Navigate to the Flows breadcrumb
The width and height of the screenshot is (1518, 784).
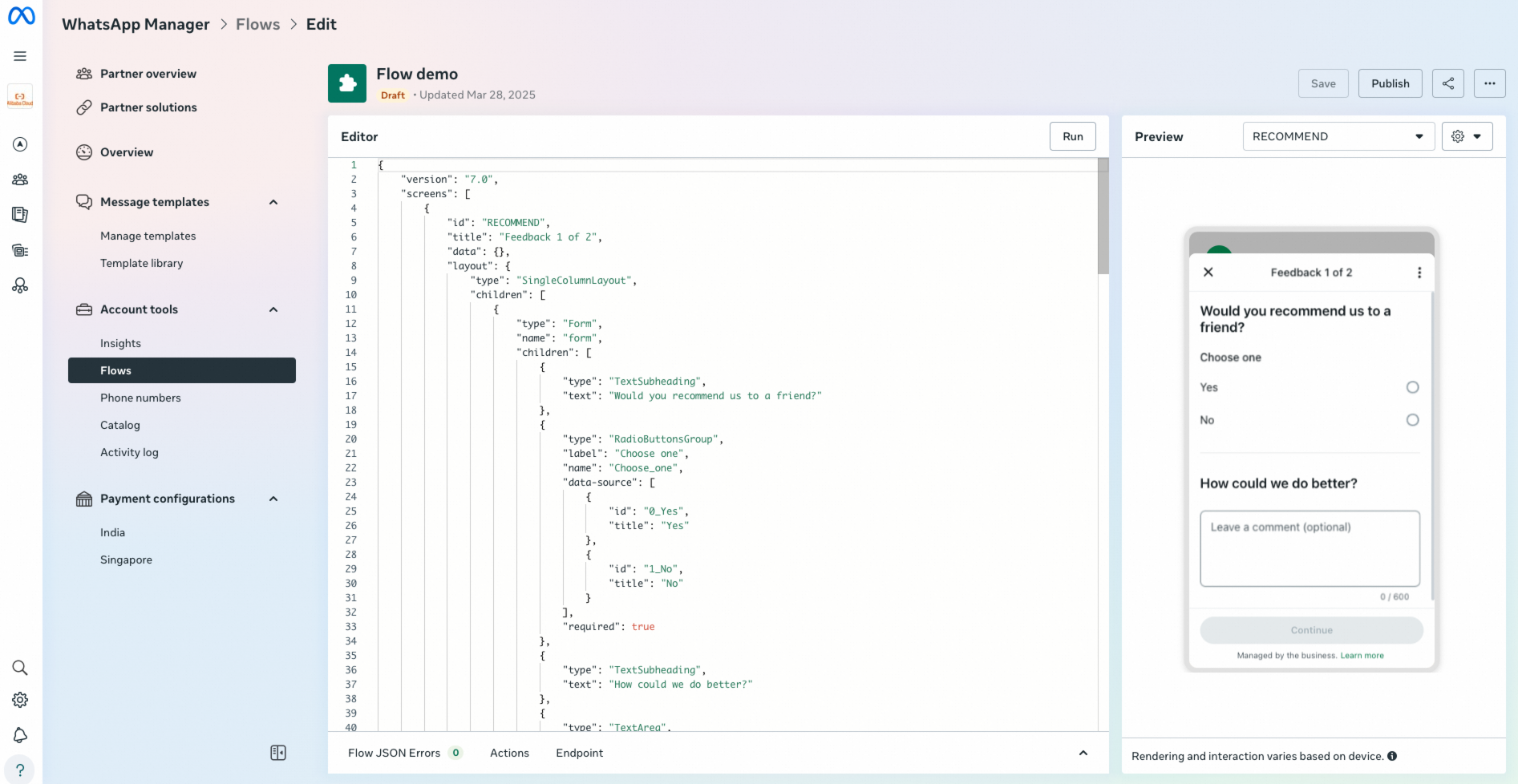[x=258, y=24]
